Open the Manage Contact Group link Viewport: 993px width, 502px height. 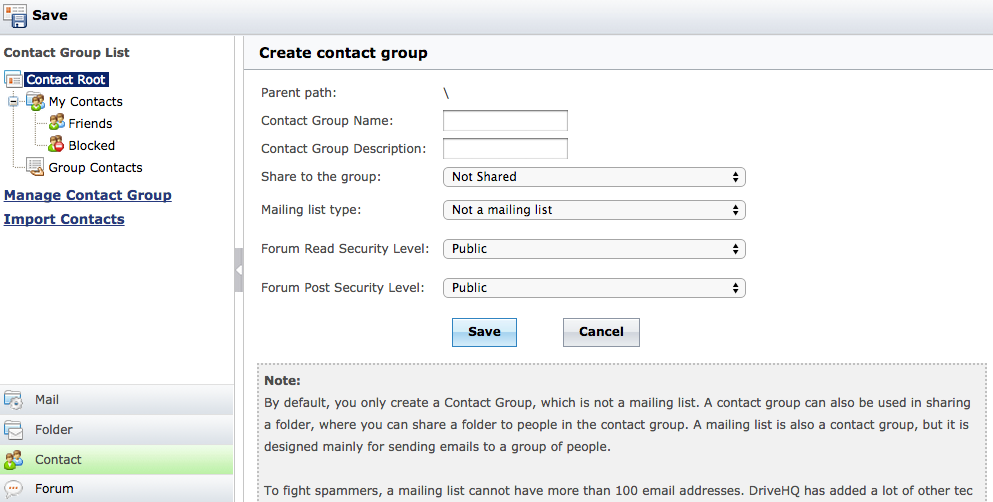(88, 195)
